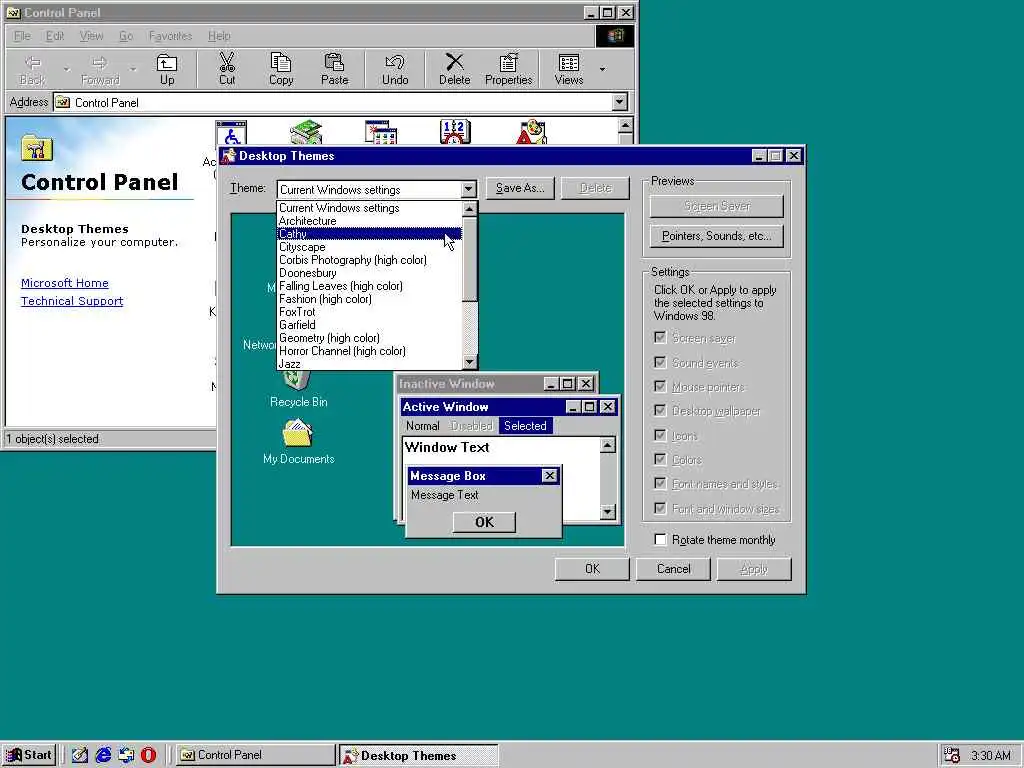Choose Architecture from the theme list
The width and height of the screenshot is (1024, 768).
coord(369,221)
